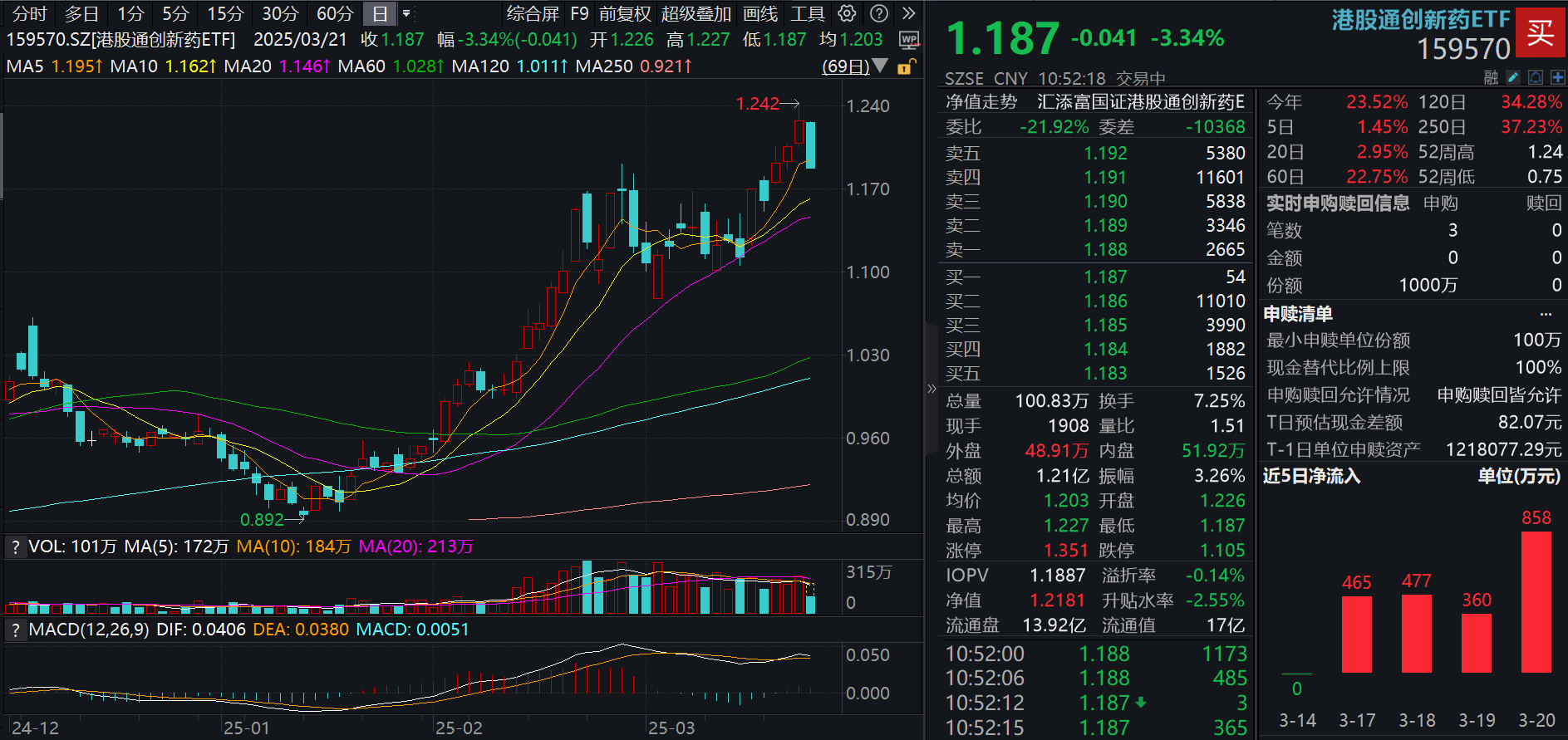Click the red 买 buy button
This screenshot has width=1568, height=740.
pyautogui.click(x=1540, y=32)
